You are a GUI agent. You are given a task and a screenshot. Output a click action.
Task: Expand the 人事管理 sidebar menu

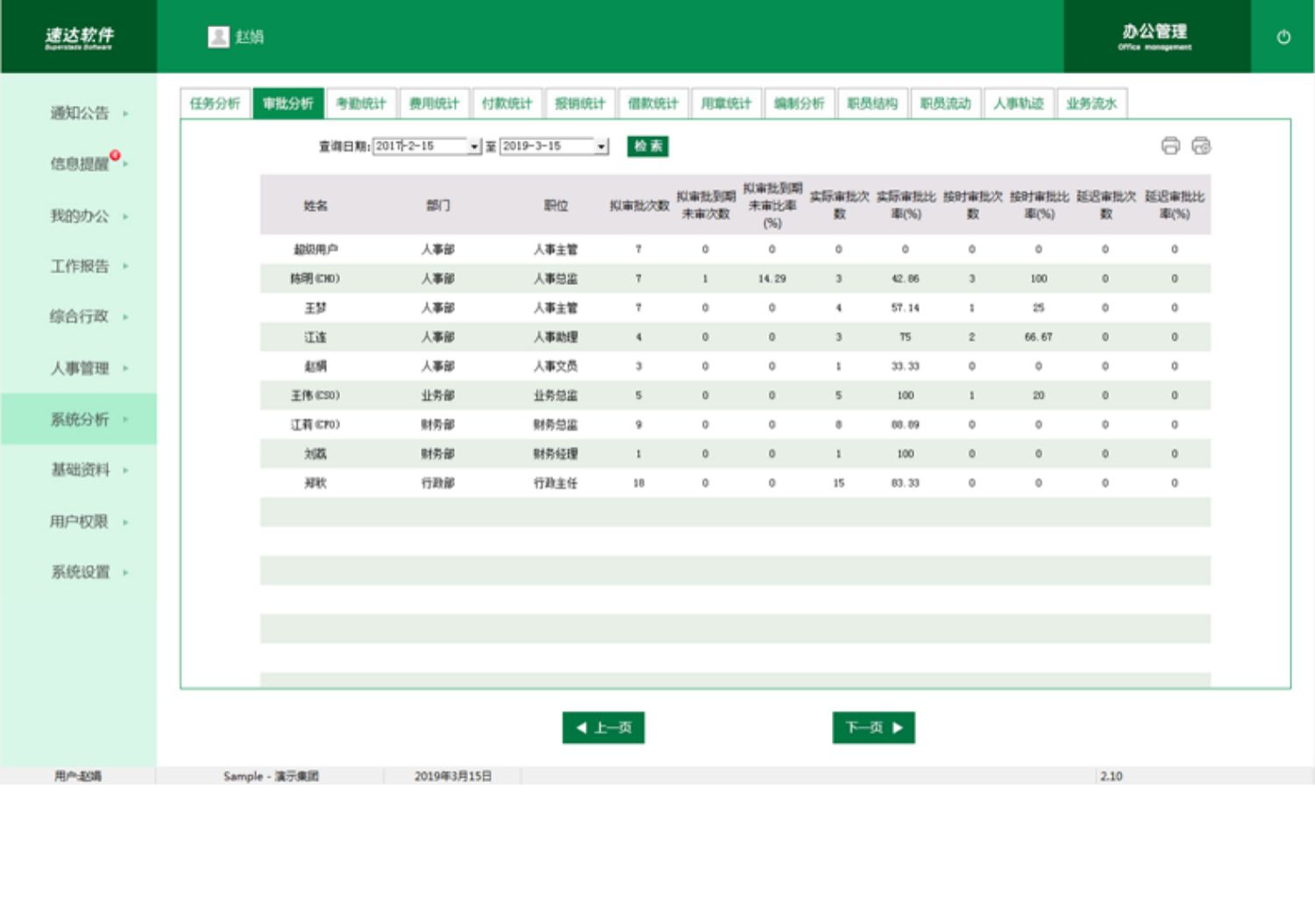79,368
